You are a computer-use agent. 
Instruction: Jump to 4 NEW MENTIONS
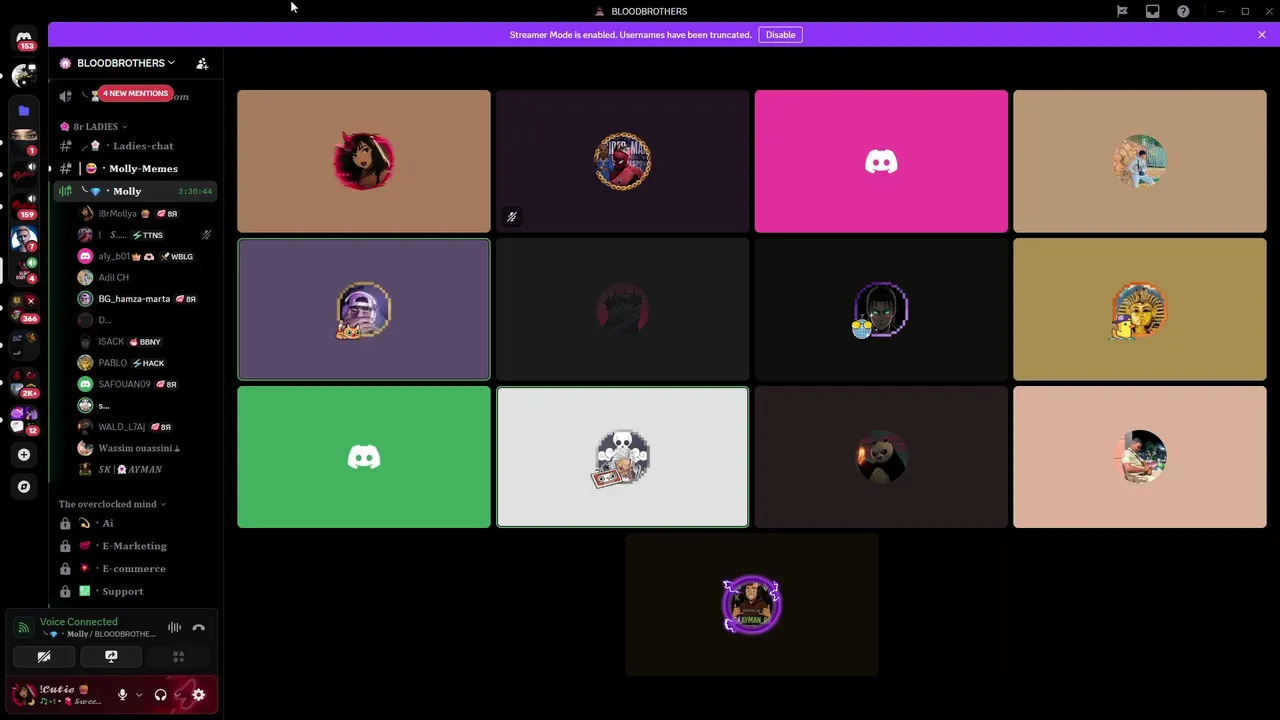[x=135, y=93]
